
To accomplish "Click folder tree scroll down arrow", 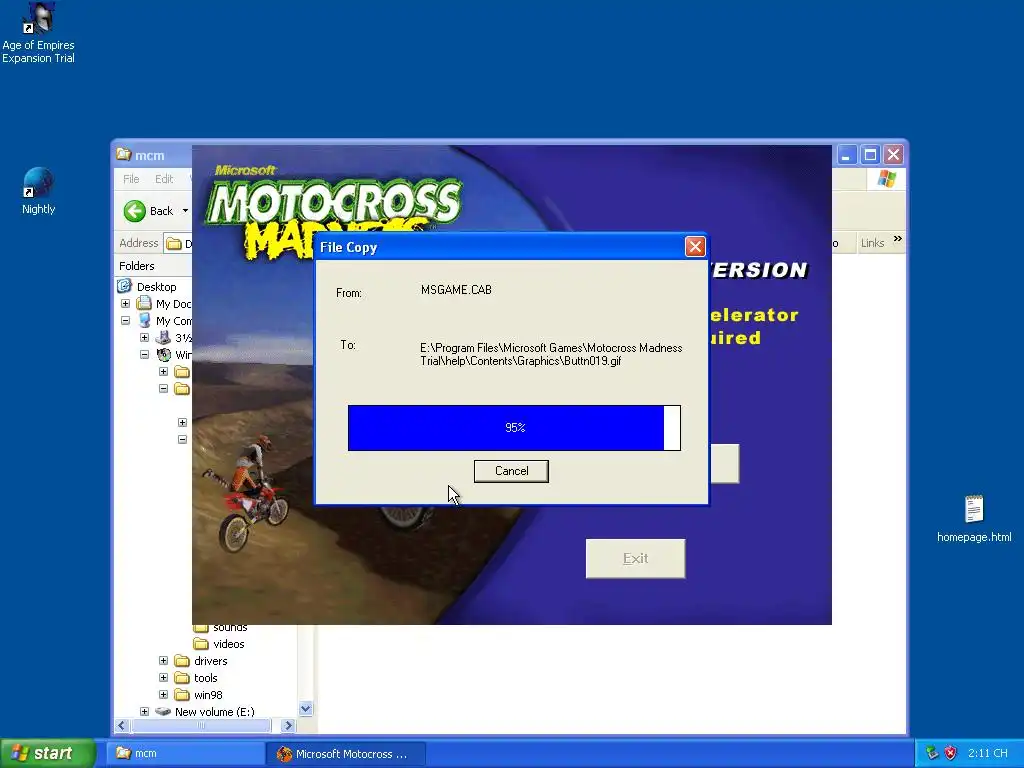I will click(305, 709).
